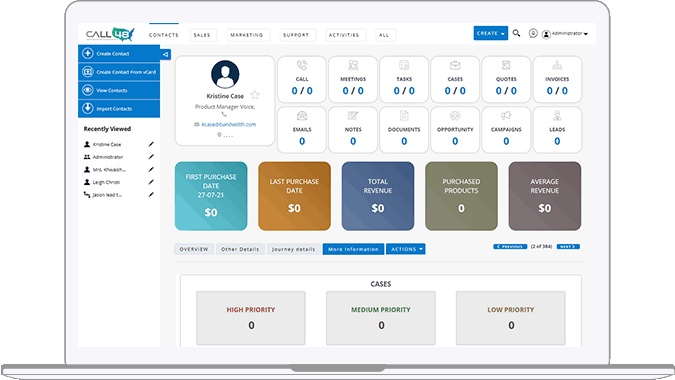Collapse the sidebar with arrow toggle
Screen dimensions: 675x380
pyautogui.click(x=165, y=54)
